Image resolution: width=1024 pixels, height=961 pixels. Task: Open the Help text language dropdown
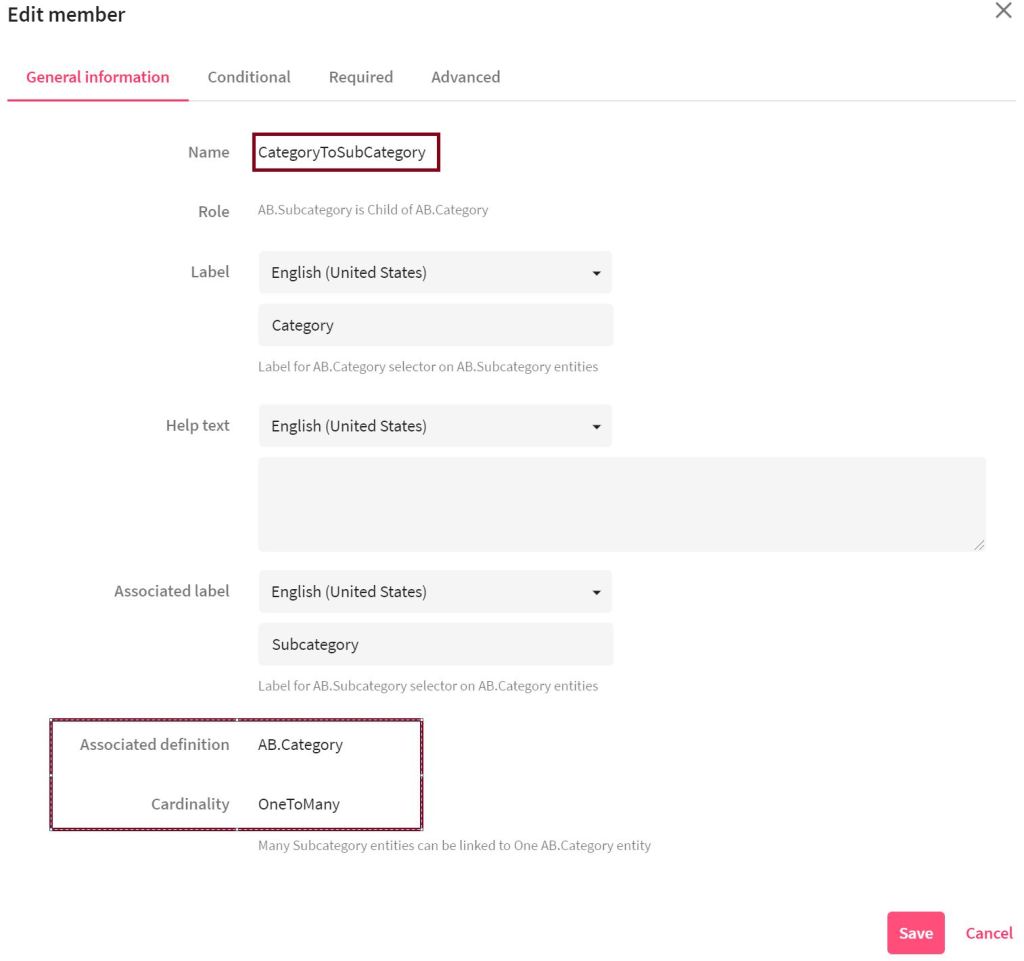[x=435, y=426]
